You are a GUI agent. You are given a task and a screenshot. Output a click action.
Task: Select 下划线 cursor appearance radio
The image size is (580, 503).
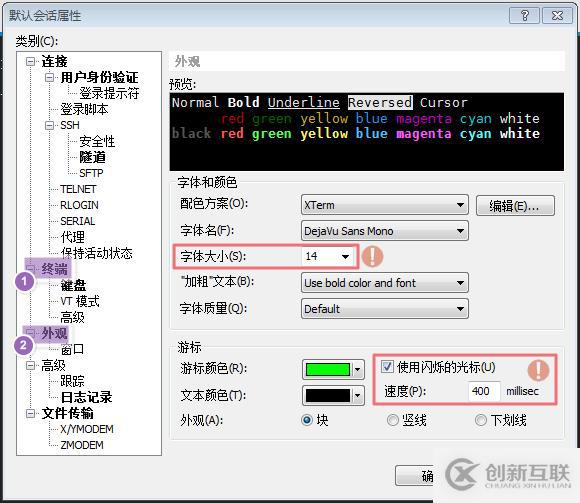point(480,420)
